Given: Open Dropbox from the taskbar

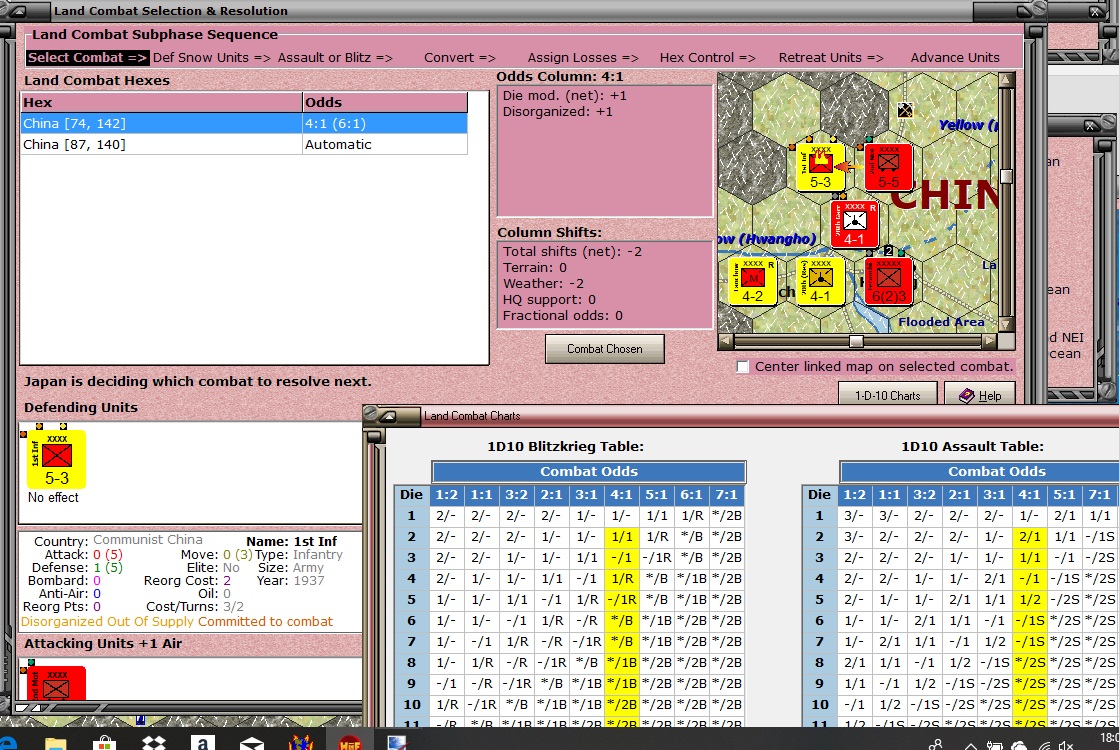Looking at the screenshot, I should (x=153, y=742).
